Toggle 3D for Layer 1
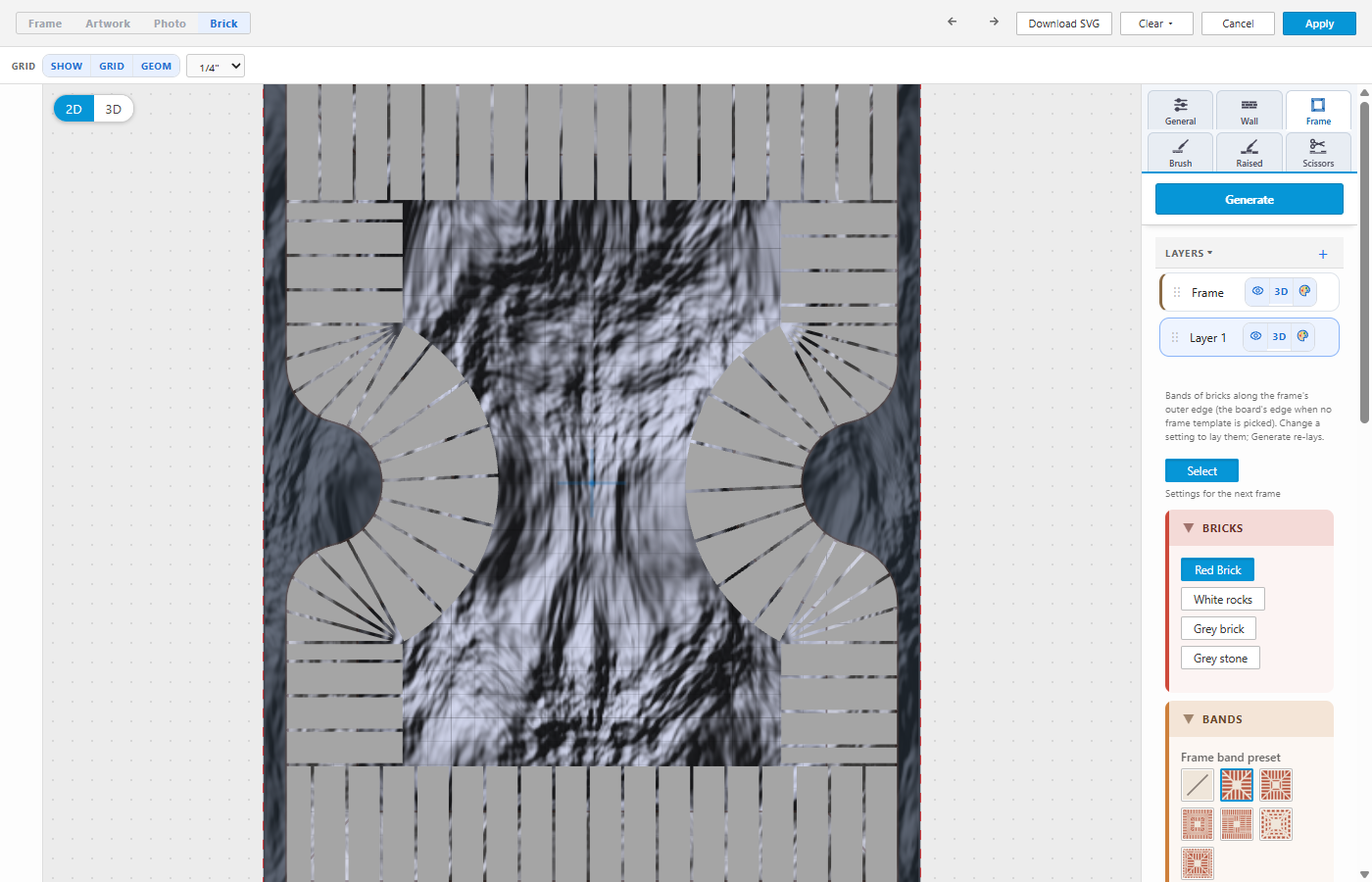Image resolution: width=1372 pixels, height=882 pixels. click(1279, 336)
